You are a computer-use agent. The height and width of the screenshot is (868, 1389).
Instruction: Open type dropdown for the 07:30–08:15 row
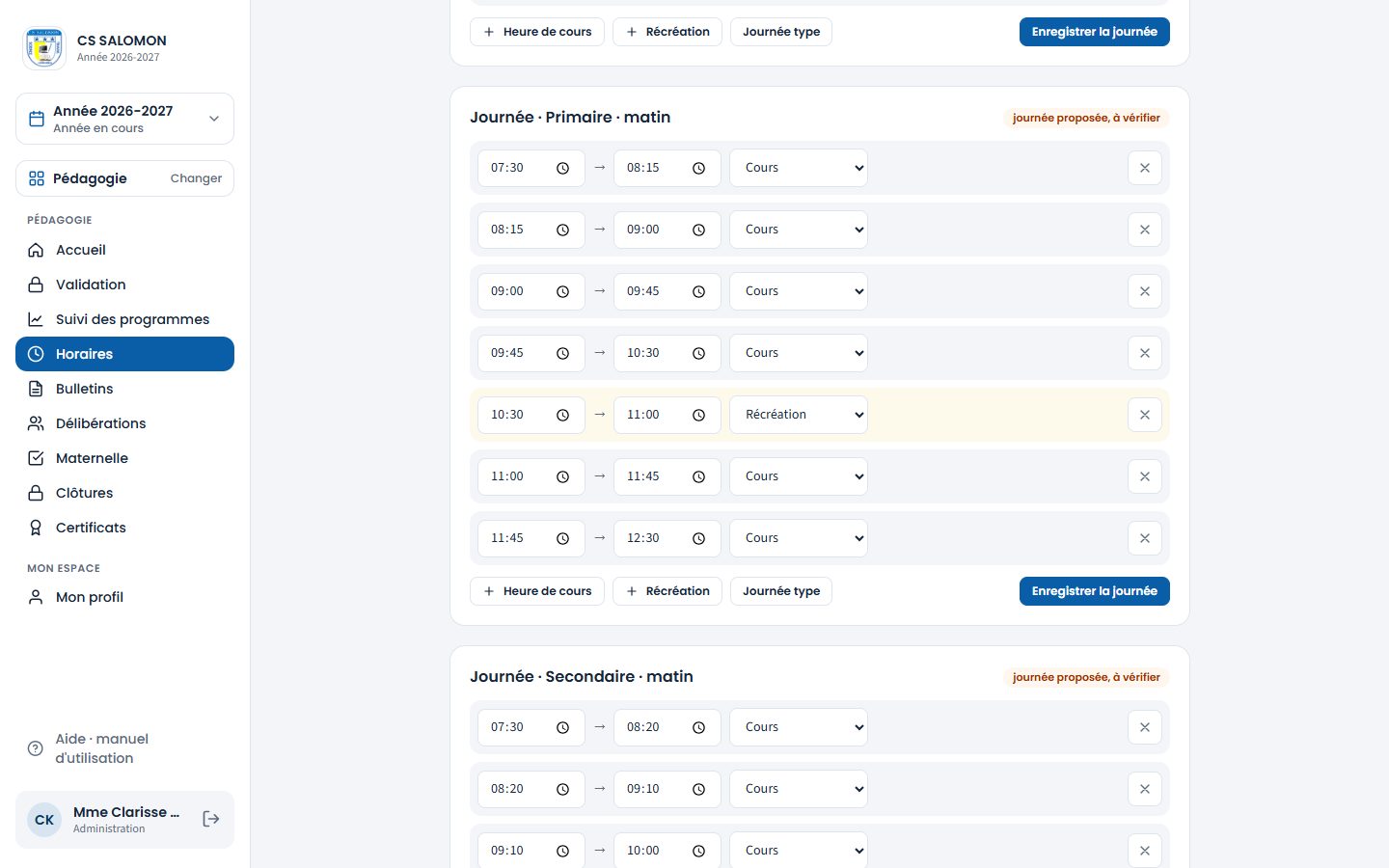click(x=799, y=168)
